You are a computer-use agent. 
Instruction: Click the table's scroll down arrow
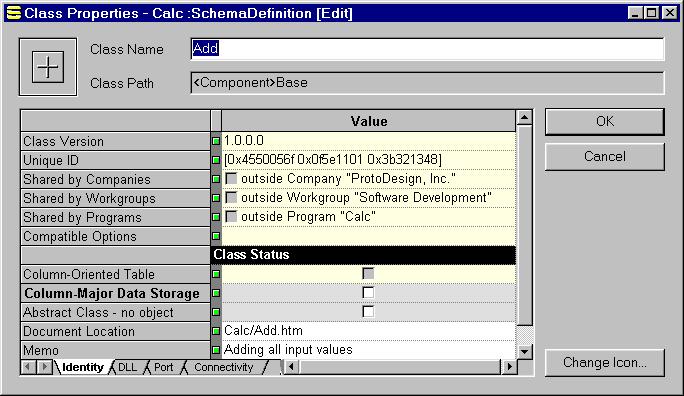pos(524,352)
